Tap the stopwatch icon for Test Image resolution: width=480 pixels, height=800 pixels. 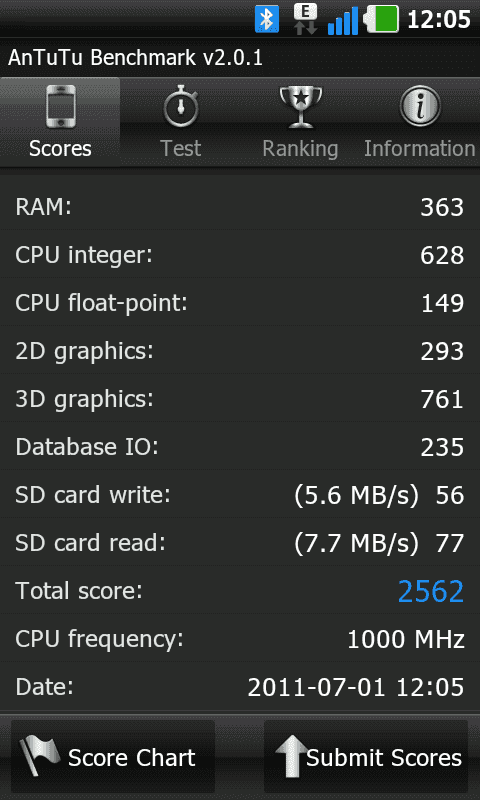[x=181, y=107]
